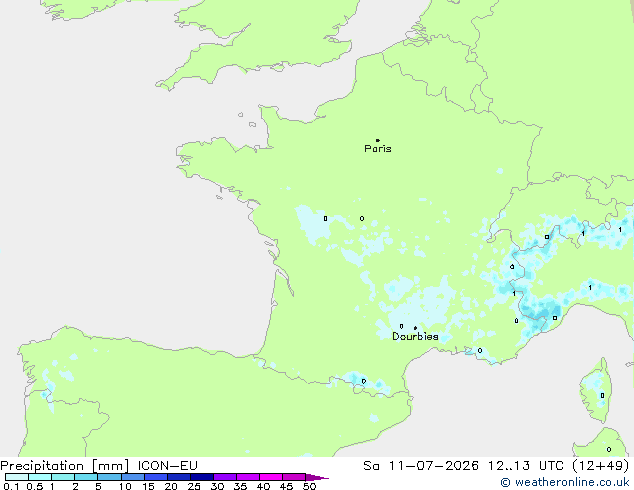Click the legend value 0.1
634x490 pixels.
(x=11, y=486)
